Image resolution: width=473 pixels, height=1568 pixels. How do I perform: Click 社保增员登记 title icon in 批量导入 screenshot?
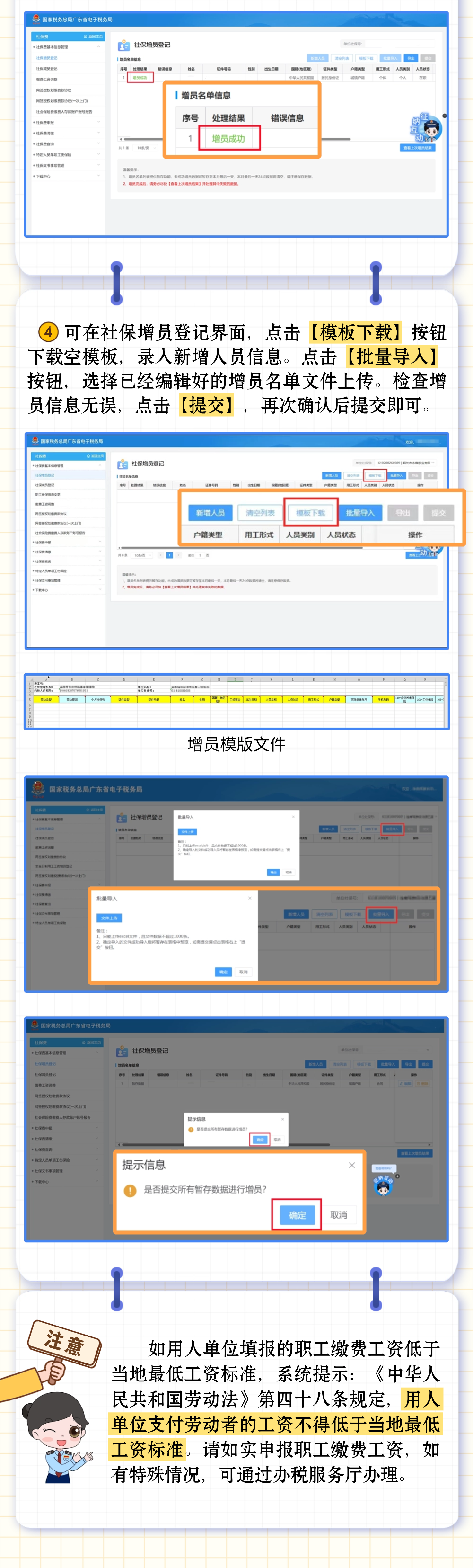[x=122, y=818]
